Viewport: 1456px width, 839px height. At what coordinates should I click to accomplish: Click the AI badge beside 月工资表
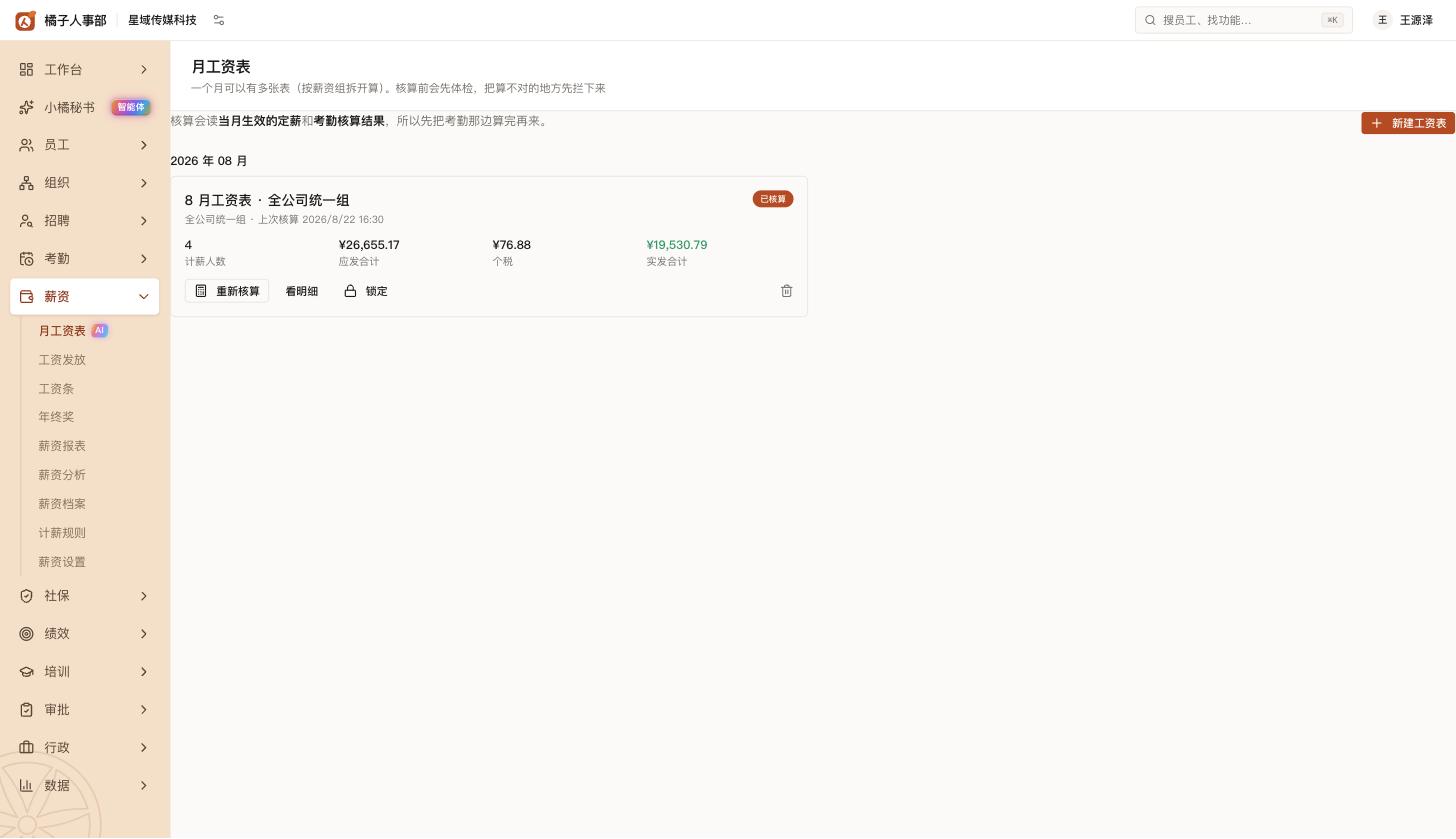pyautogui.click(x=99, y=331)
